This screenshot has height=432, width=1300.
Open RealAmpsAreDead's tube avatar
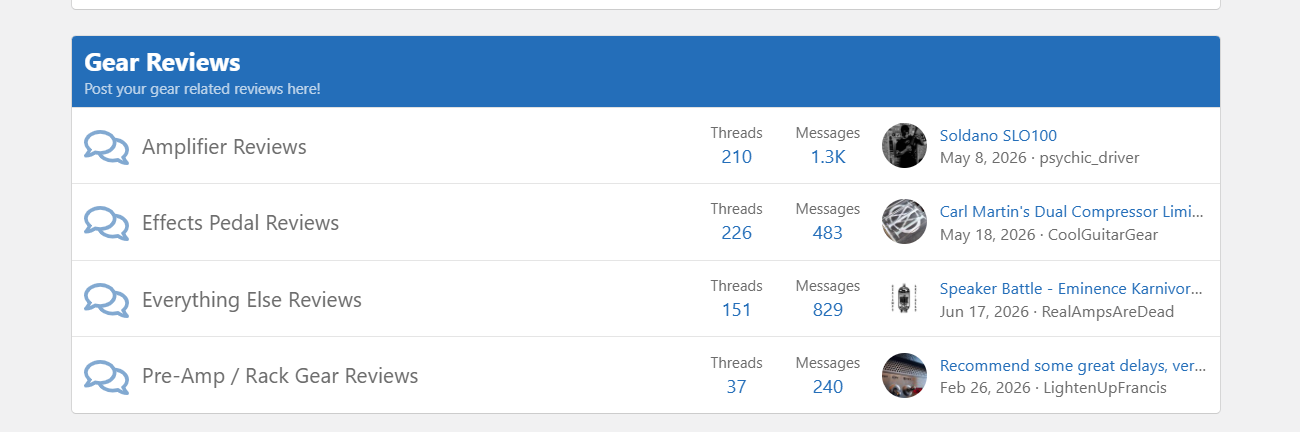904,299
